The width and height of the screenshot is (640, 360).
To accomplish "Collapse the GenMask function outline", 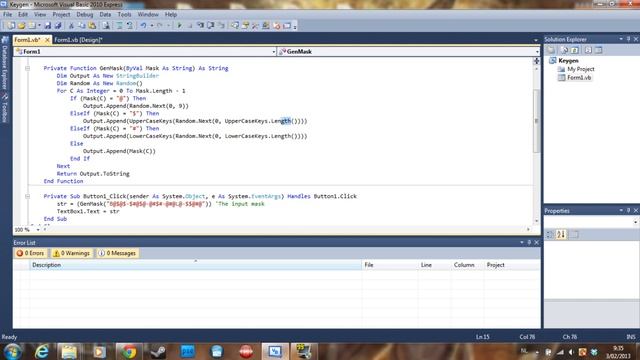I will (x=28, y=68).
